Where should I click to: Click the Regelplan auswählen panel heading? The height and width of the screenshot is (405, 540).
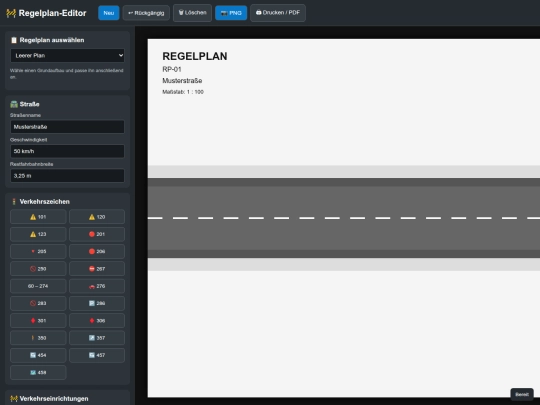click(x=48, y=40)
